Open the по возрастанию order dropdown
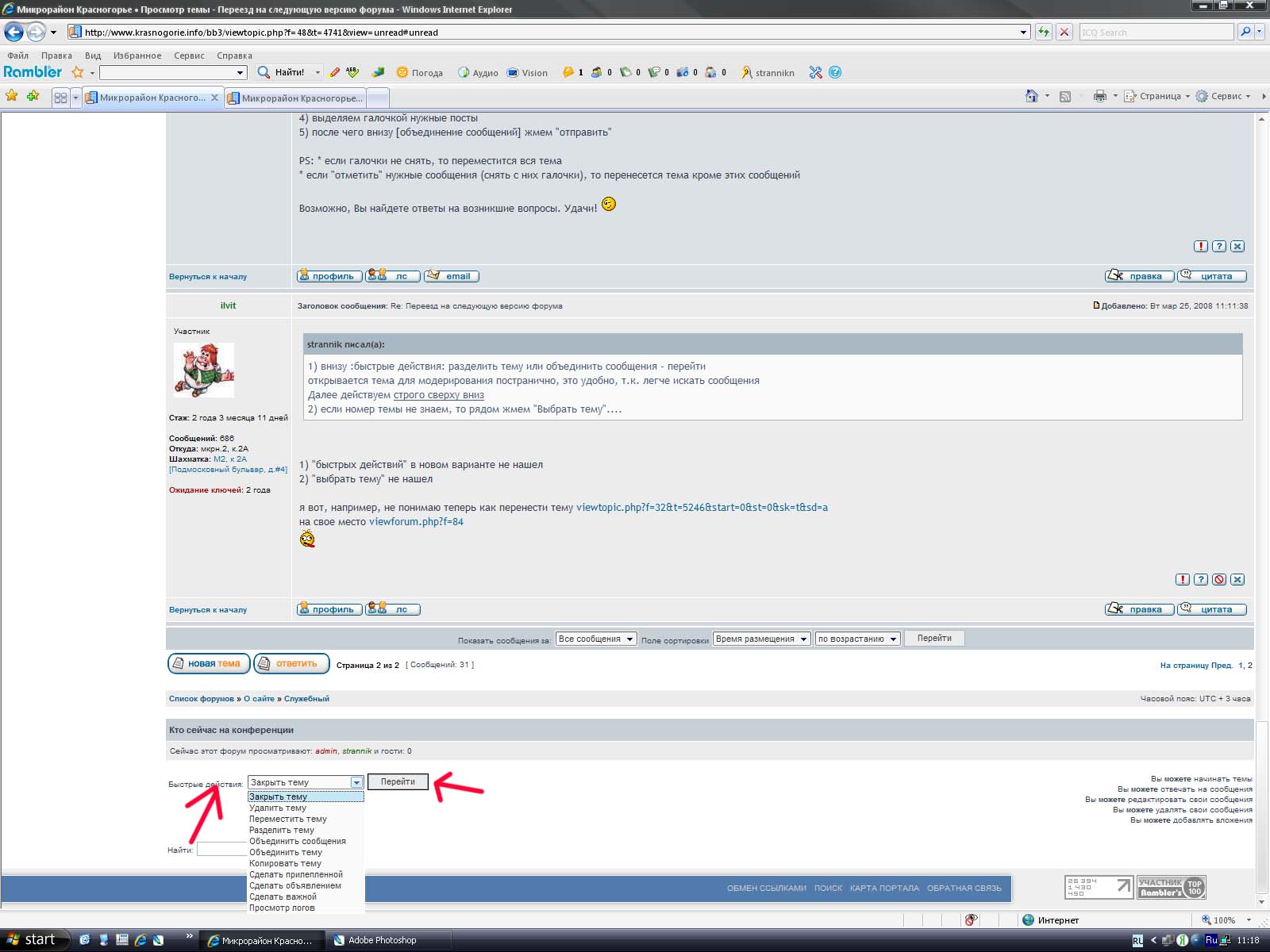1270x952 pixels. pyautogui.click(x=858, y=639)
